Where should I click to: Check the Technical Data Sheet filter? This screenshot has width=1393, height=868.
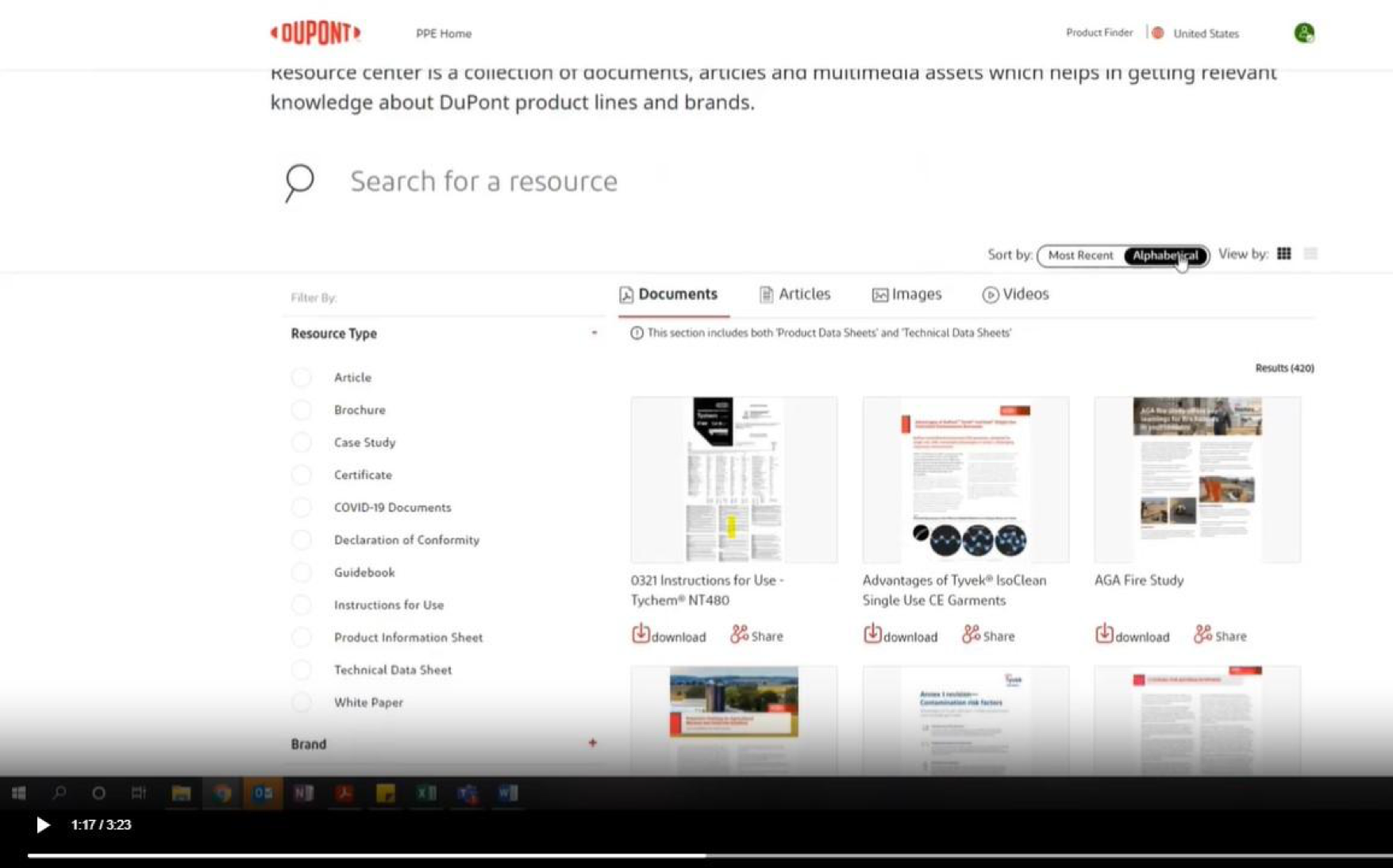(302, 670)
